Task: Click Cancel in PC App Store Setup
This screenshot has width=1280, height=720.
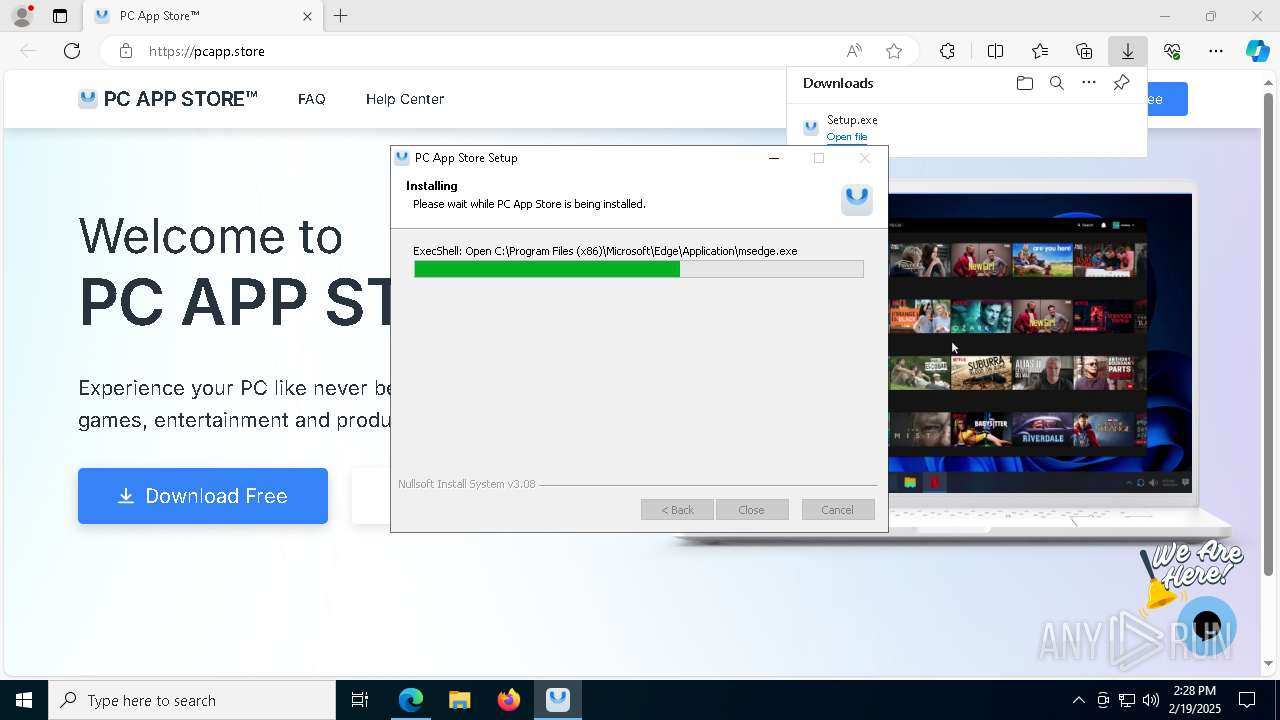Action: point(838,510)
